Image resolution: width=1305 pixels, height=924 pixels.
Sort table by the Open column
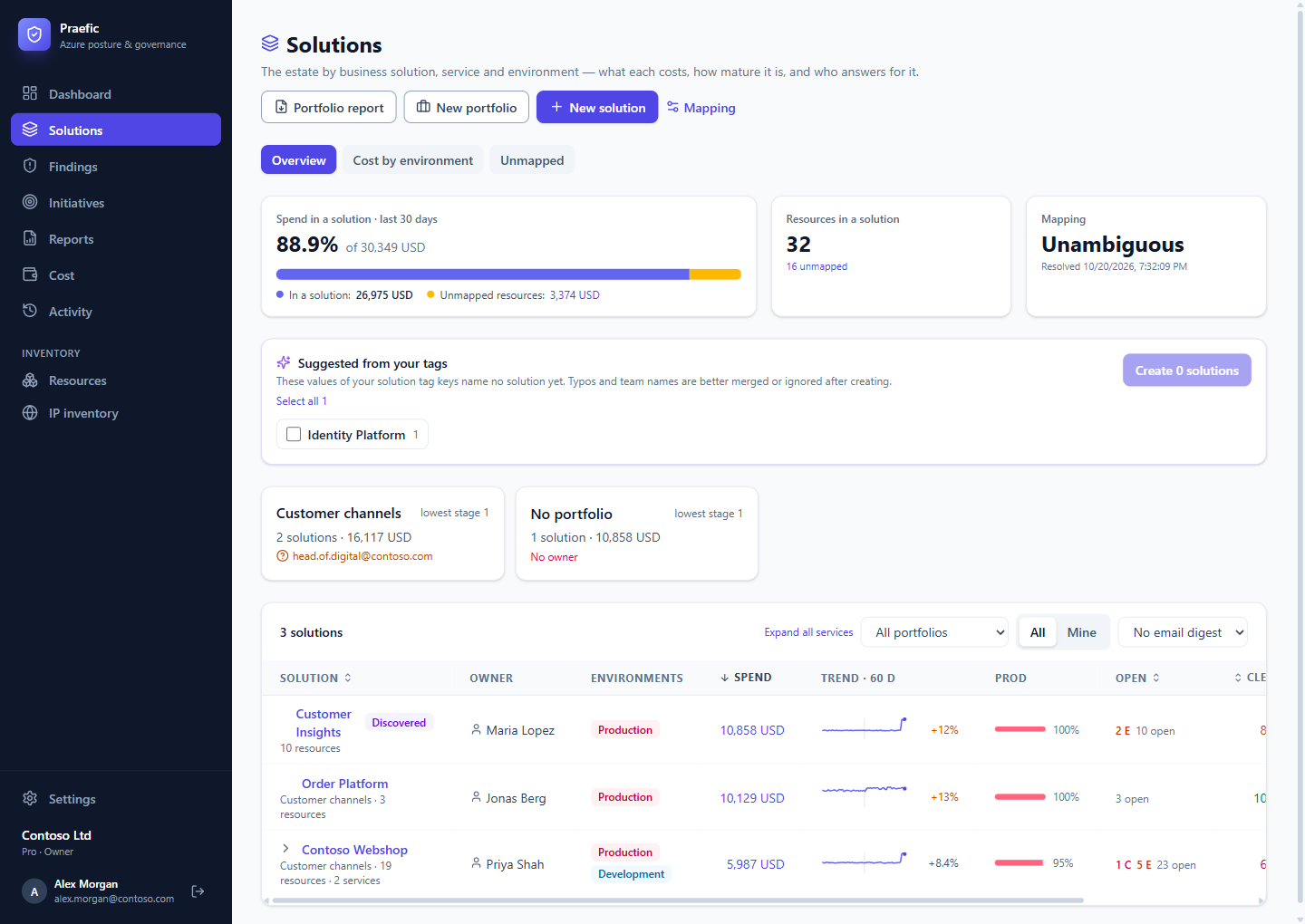pyautogui.click(x=1137, y=678)
